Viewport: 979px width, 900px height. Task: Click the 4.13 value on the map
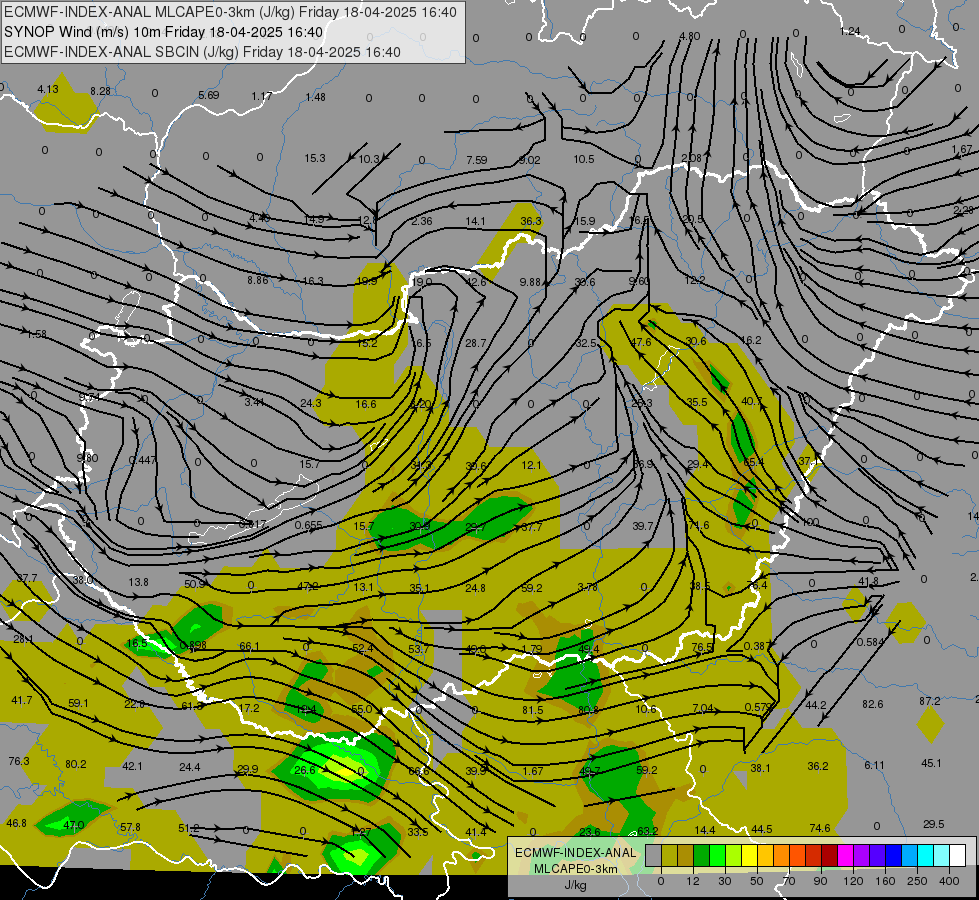pyautogui.click(x=47, y=89)
